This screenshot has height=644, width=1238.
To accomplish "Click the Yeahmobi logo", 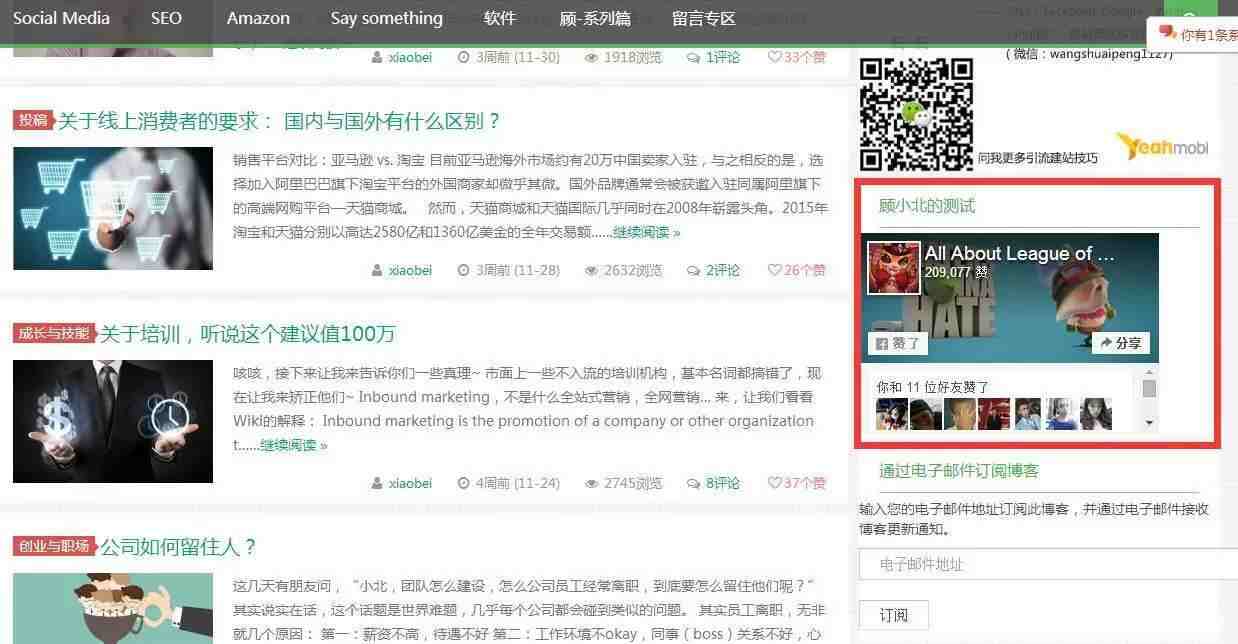I will click(1162, 146).
